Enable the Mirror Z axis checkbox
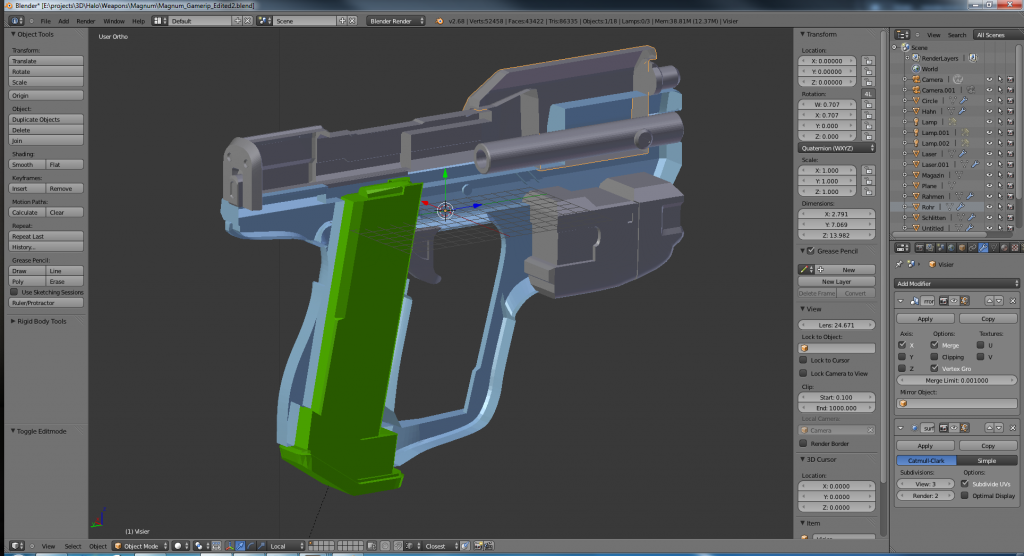This screenshot has height=556, width=1024. click(902, 368)
